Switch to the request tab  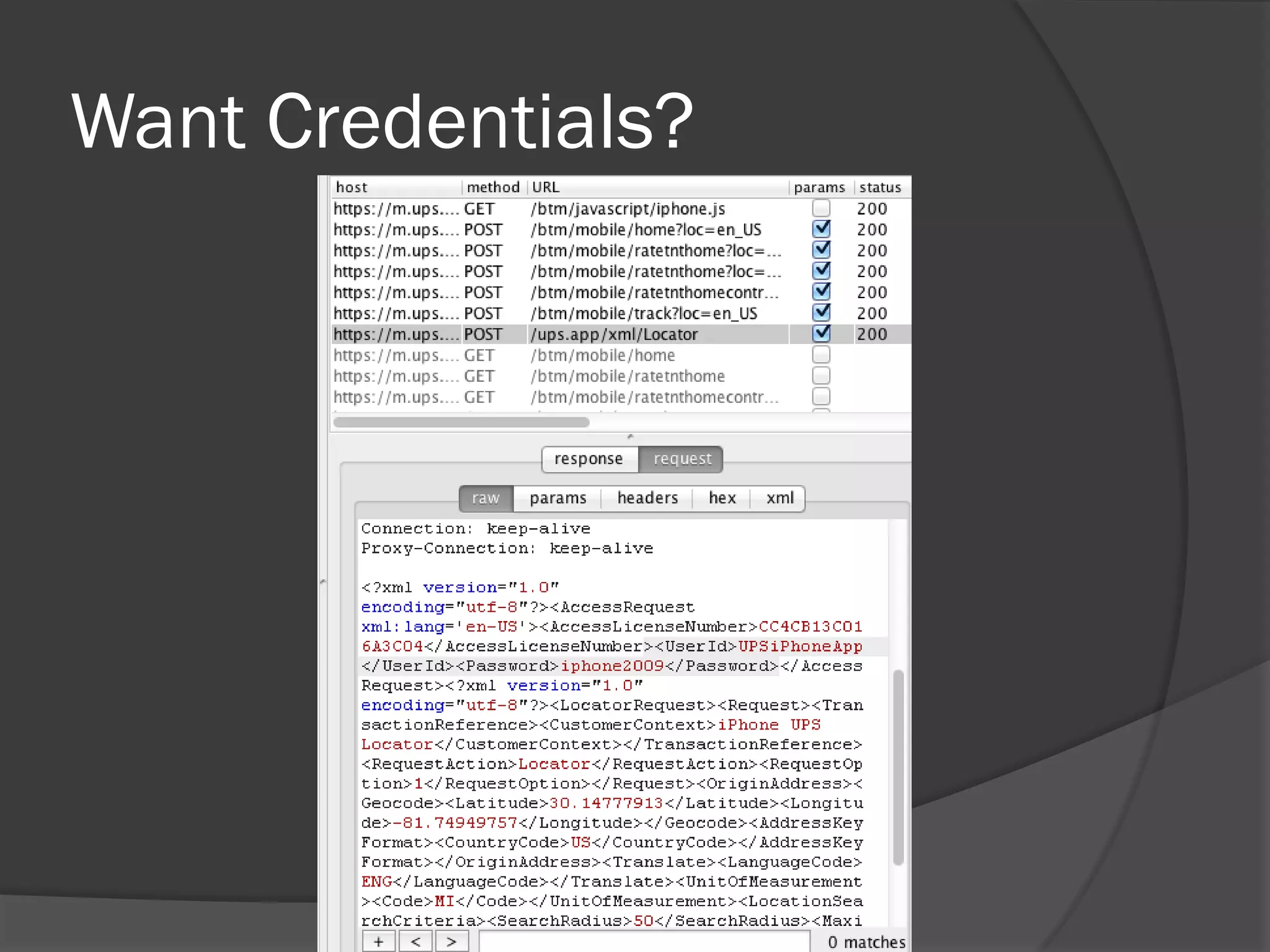(681, 459)
